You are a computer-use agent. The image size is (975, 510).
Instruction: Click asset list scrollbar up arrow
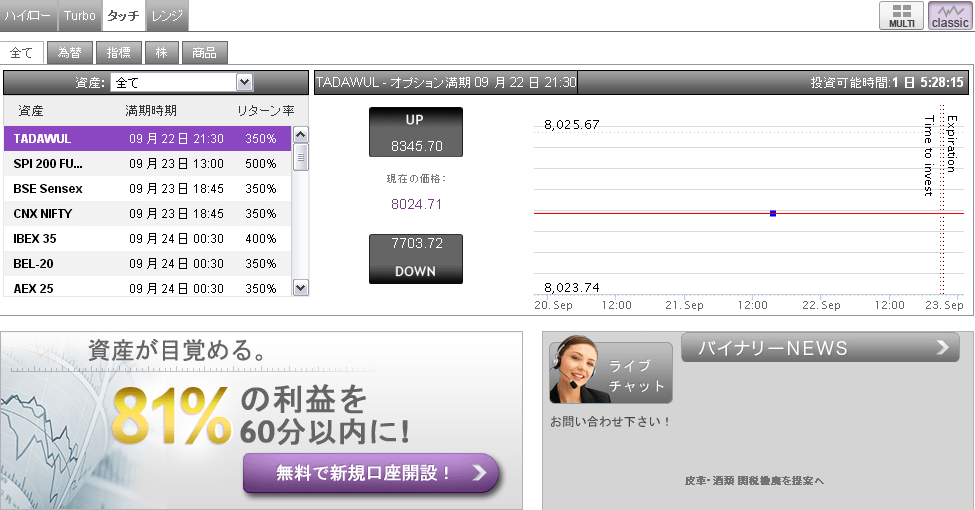[300, 134]
